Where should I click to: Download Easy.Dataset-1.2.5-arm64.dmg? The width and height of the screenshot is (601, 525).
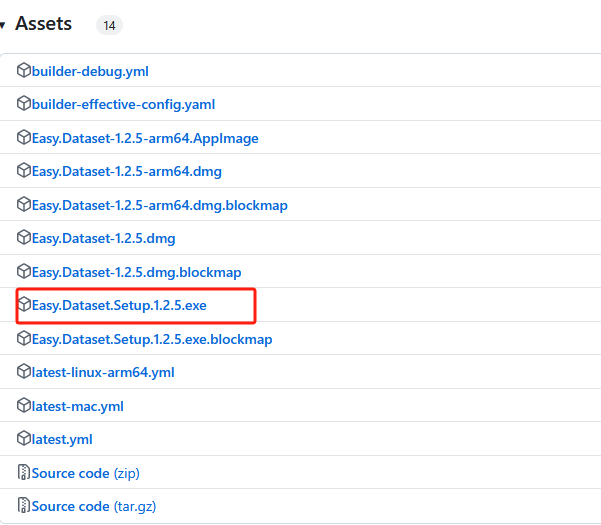[x=126, y=171]
